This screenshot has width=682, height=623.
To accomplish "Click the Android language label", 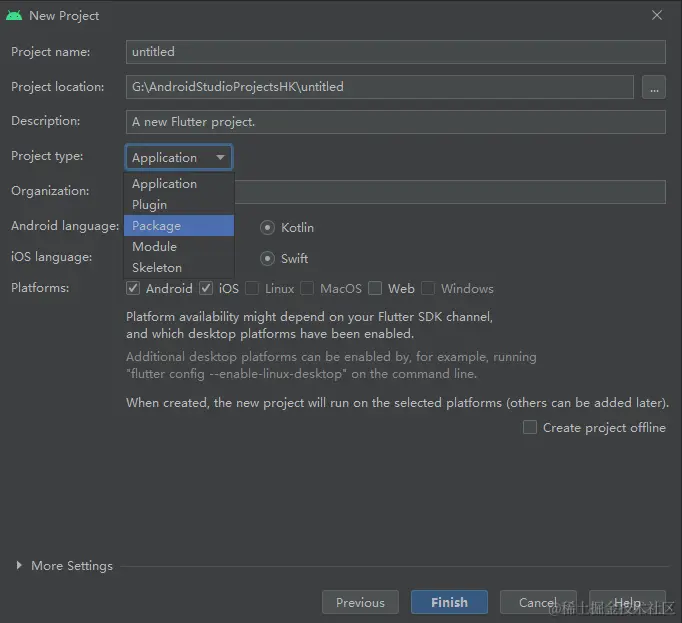I will [65, 226].
